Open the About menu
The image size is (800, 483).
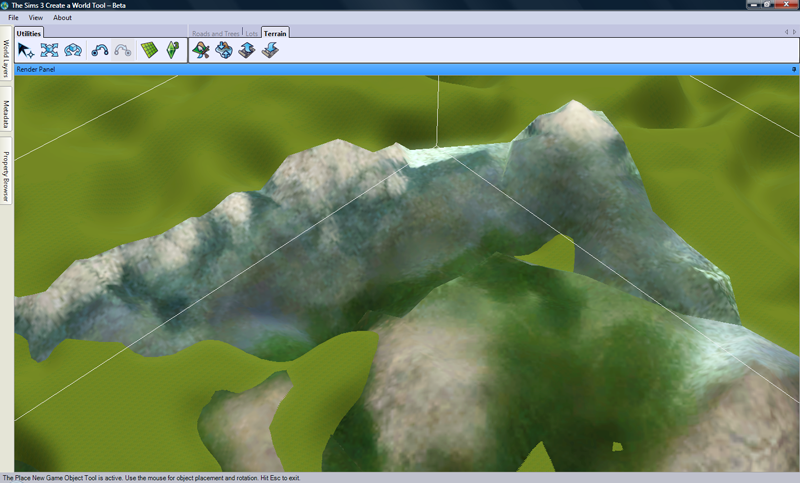(62, 17)
